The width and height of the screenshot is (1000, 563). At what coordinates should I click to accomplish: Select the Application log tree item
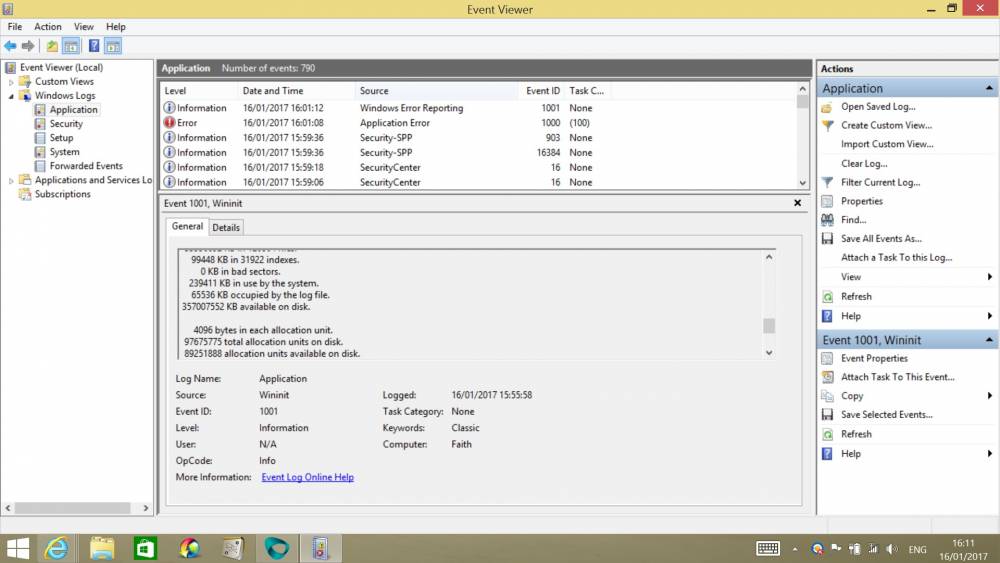73,110
